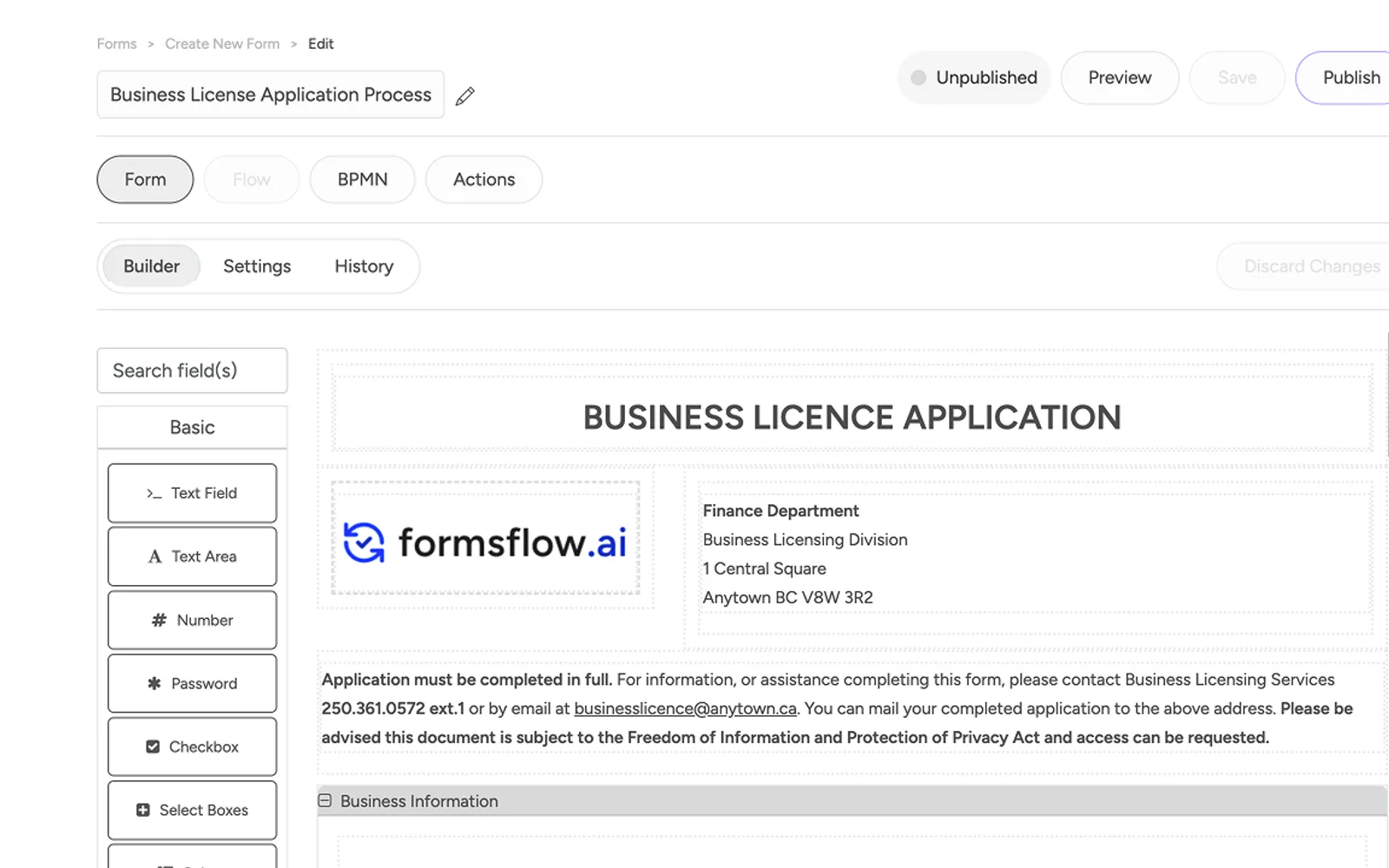1389x868 pixels.
Task: Click the BUSINESS LICENCE APPLICATION heading
Action: point(852,418)
